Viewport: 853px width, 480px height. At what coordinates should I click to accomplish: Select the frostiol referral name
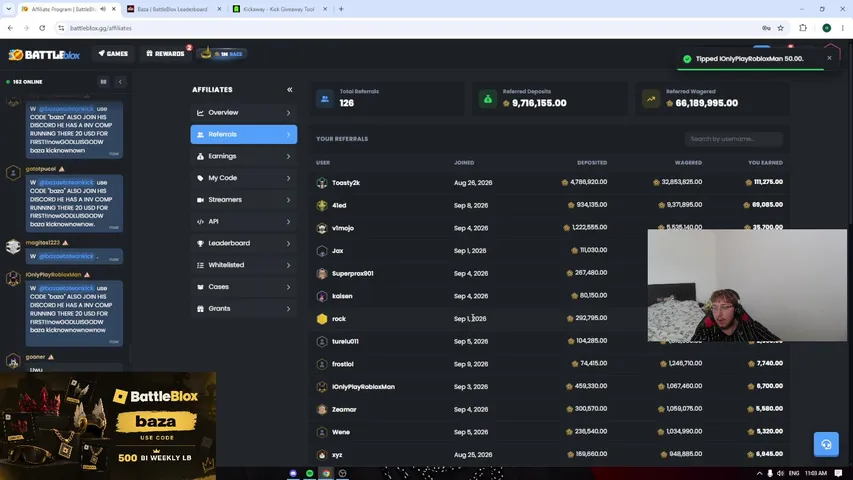pyautogui.click(x=343, y=364)
